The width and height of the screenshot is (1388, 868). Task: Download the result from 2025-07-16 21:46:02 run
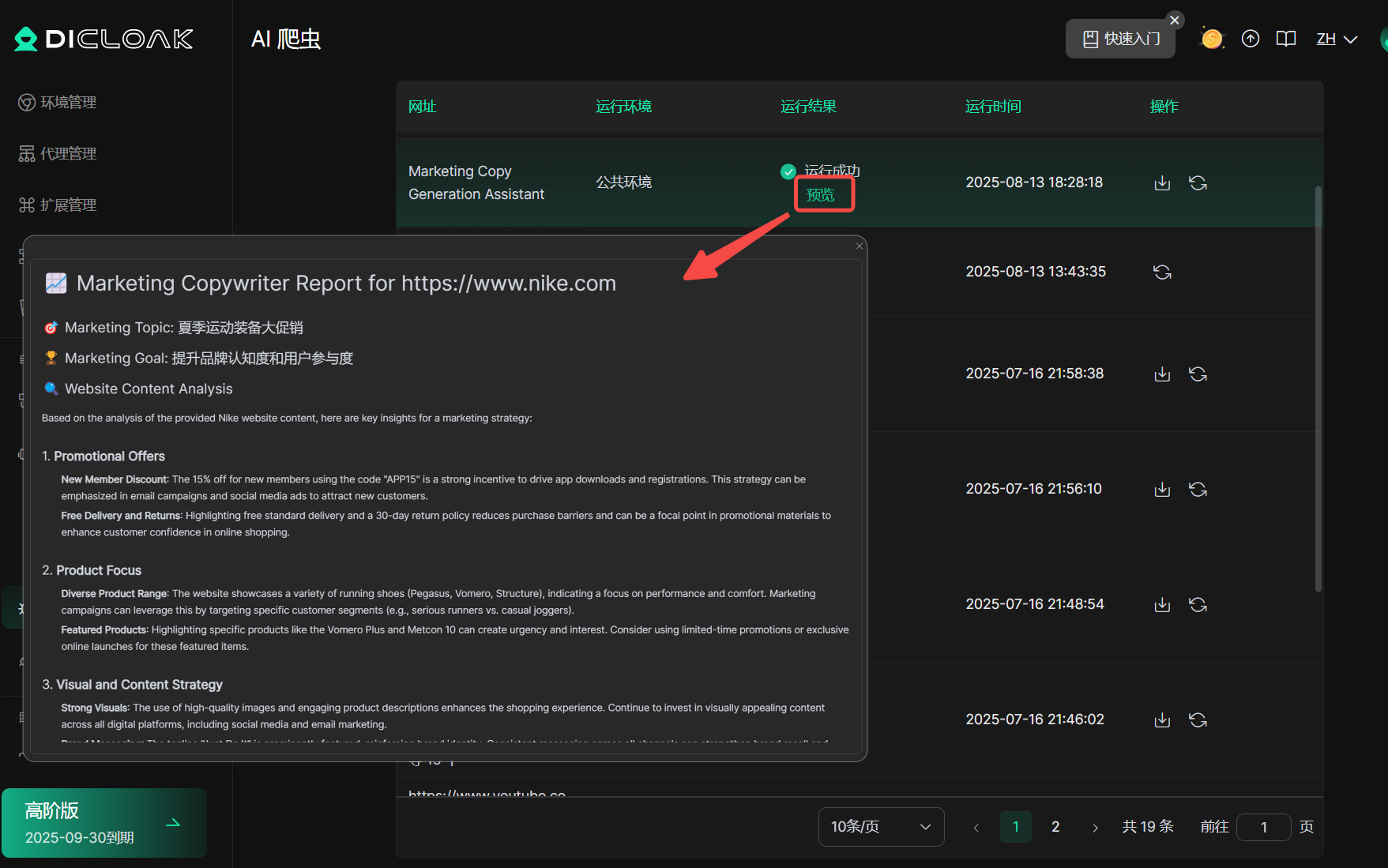pyautogui.click(x=1162, y=720)
